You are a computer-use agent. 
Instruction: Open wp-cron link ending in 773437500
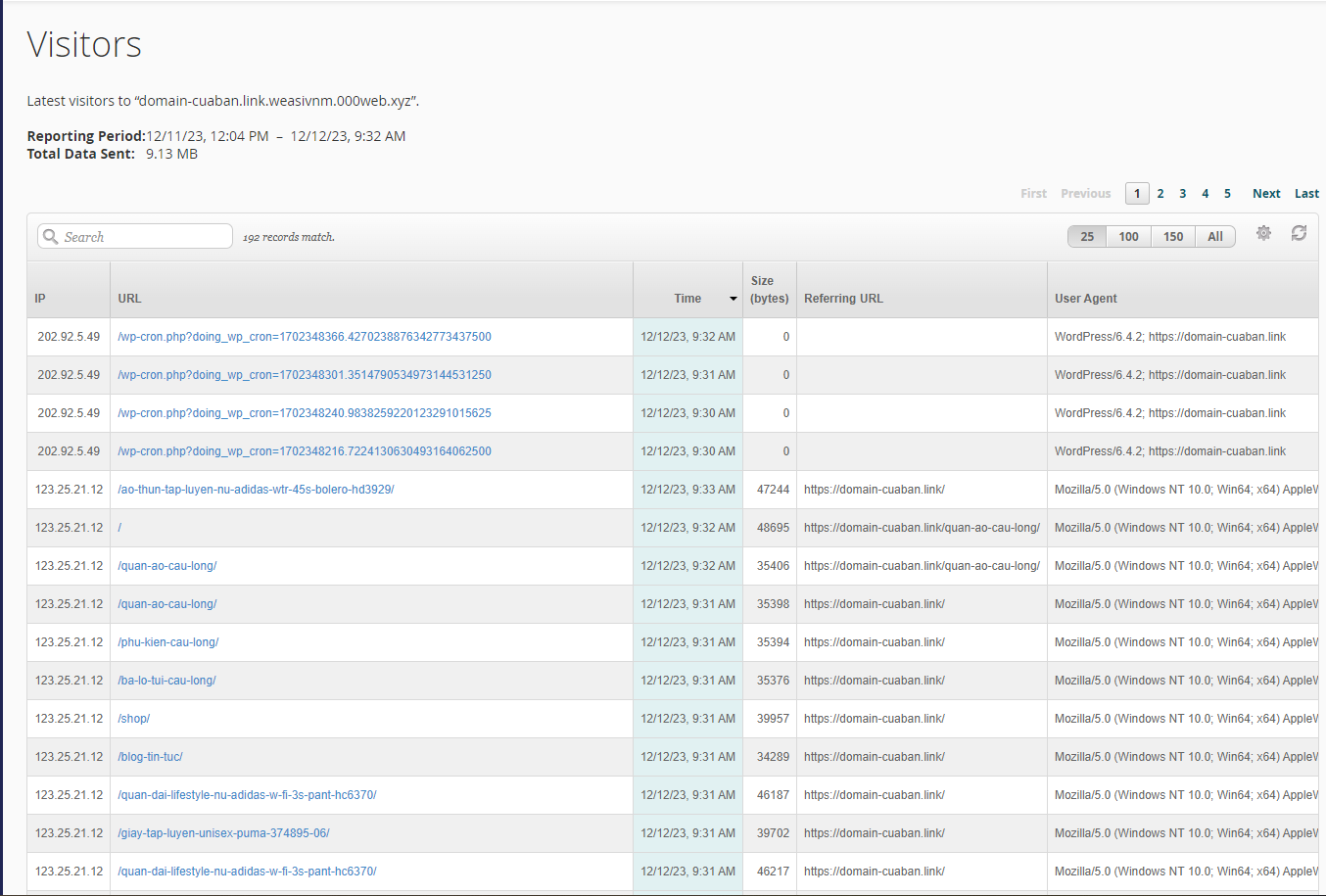pyautogui.click(x=305, y=337)
